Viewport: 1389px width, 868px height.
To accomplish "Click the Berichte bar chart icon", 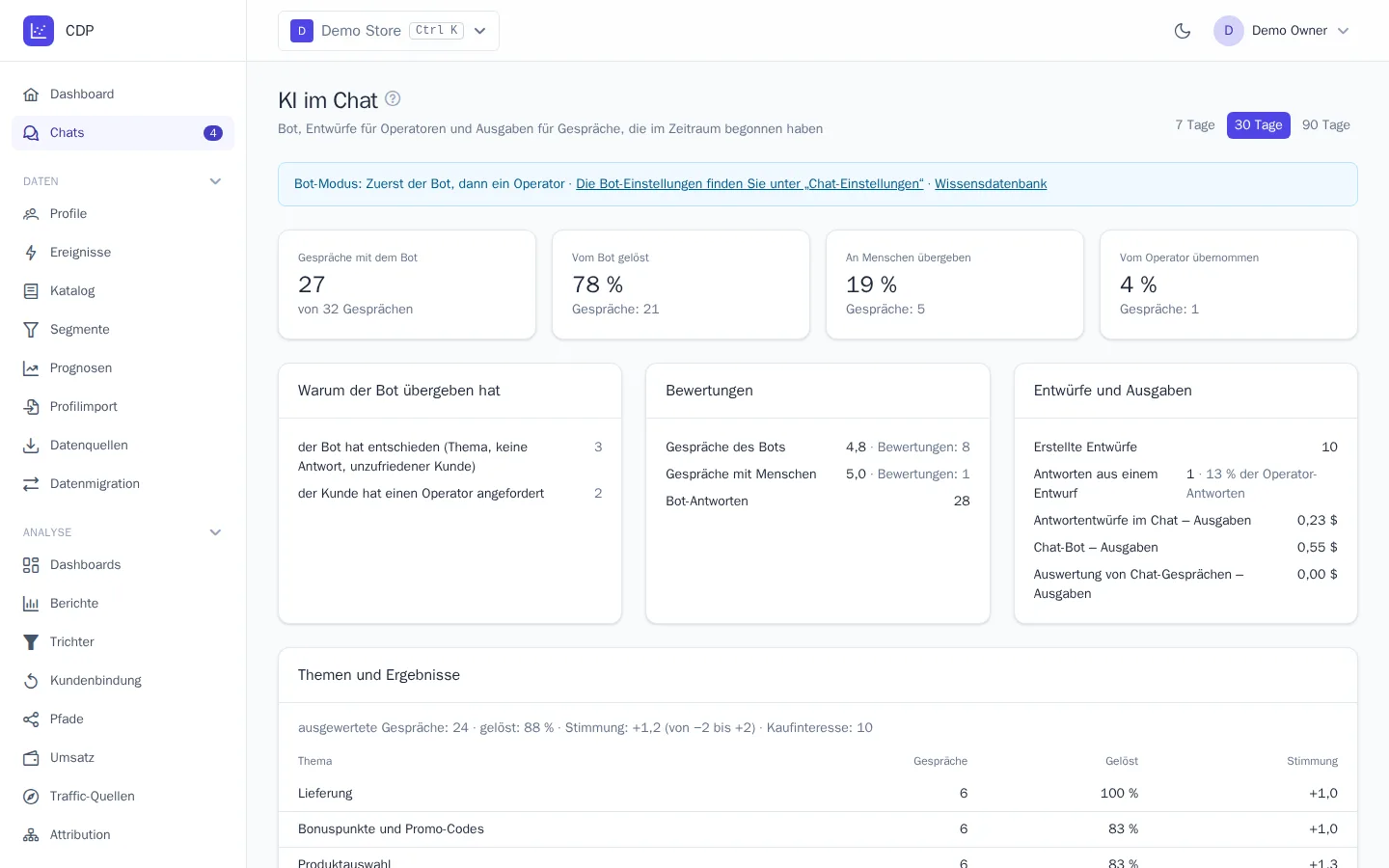I will (x=31, y=604).
